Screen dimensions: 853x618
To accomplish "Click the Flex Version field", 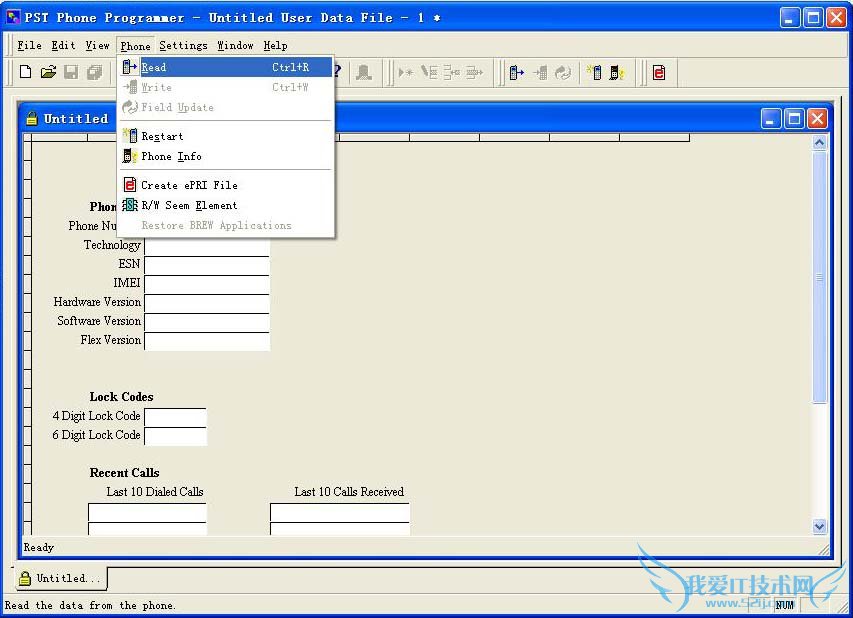I will pos(207,342).
